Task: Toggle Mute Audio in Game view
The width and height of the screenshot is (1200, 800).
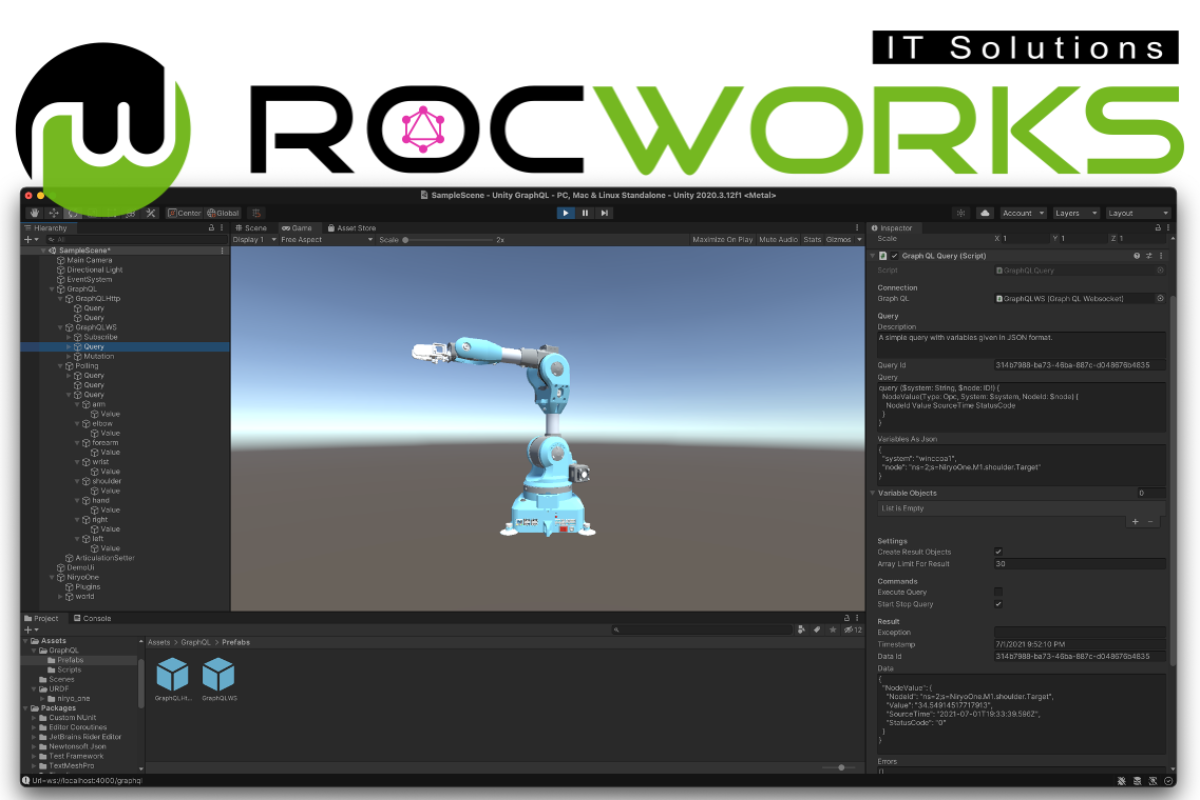Action: pos(778,240)
